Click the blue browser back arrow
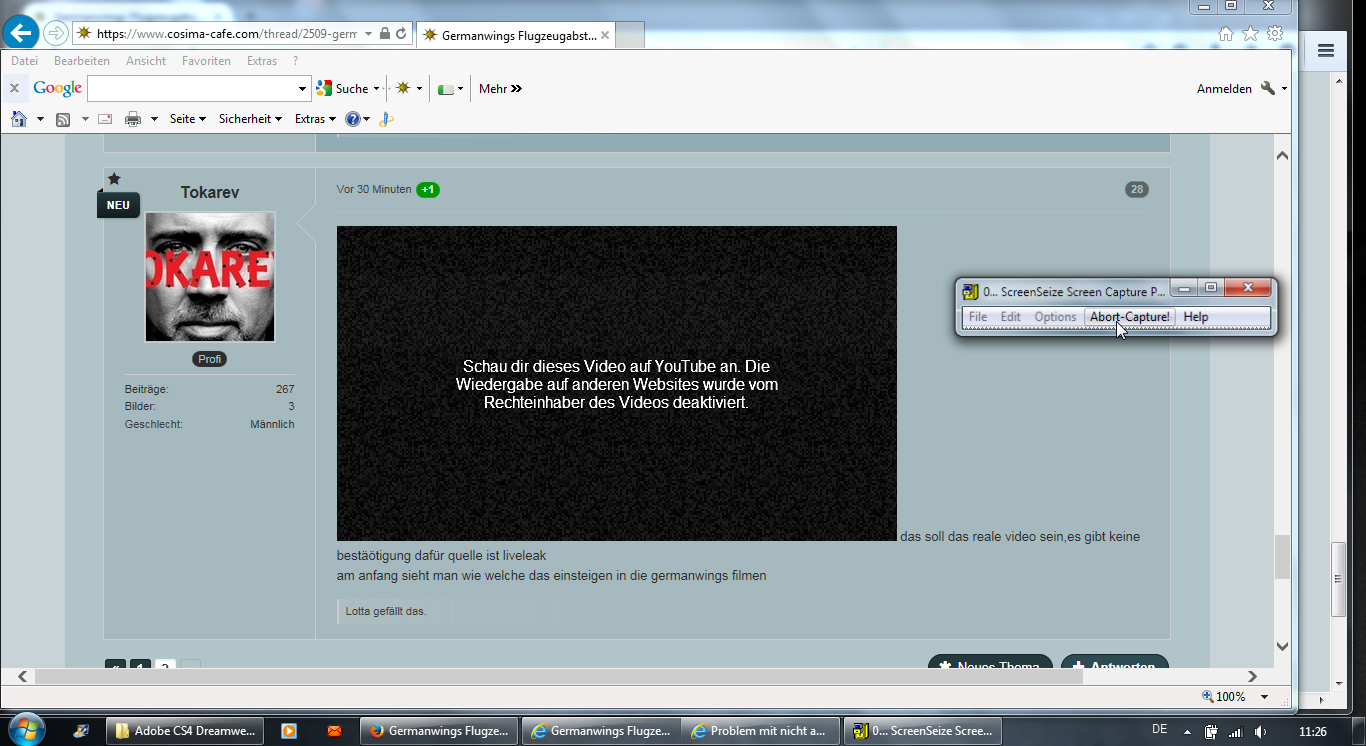This screenshot has width=1366, height=746. click(x=22, y=33)
